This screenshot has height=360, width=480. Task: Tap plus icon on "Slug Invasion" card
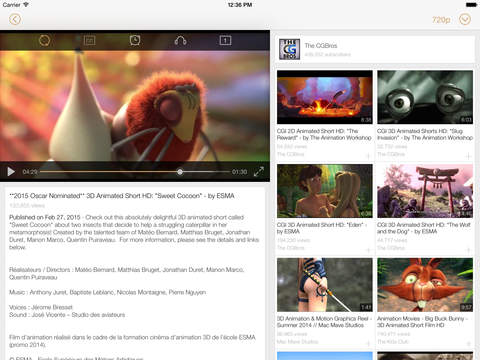pos(468,156)
